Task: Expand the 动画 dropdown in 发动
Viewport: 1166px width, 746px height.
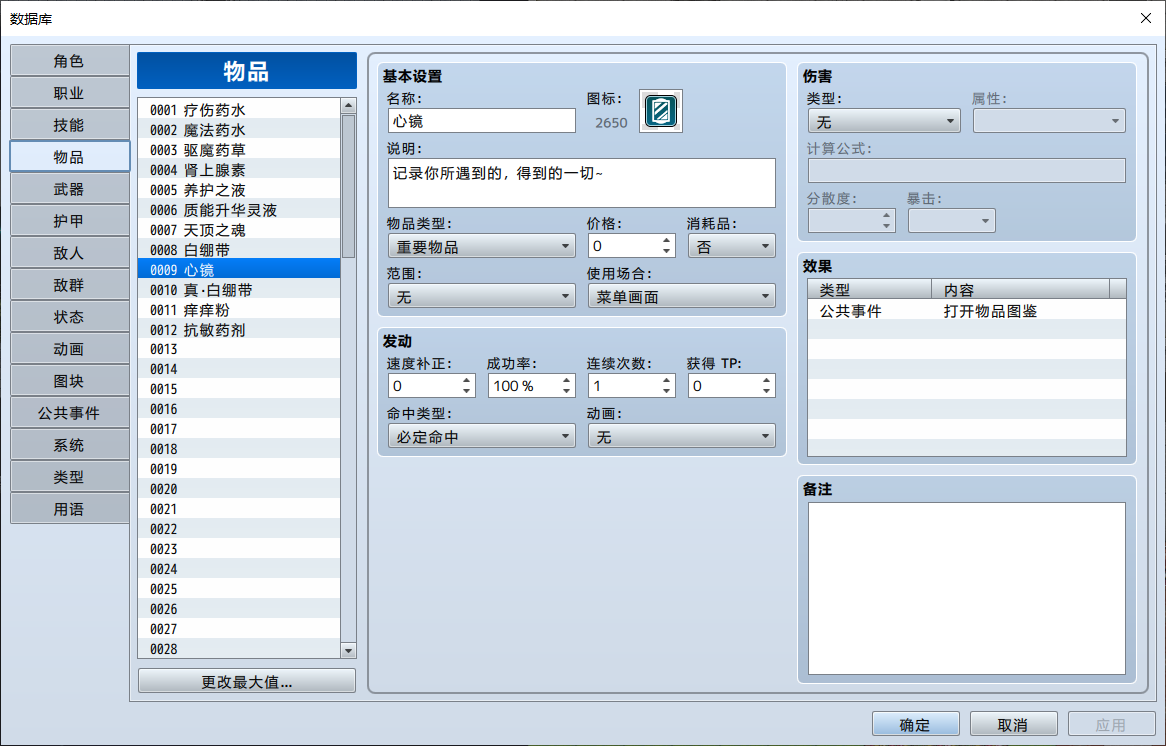Action: [x=681, y=437]
